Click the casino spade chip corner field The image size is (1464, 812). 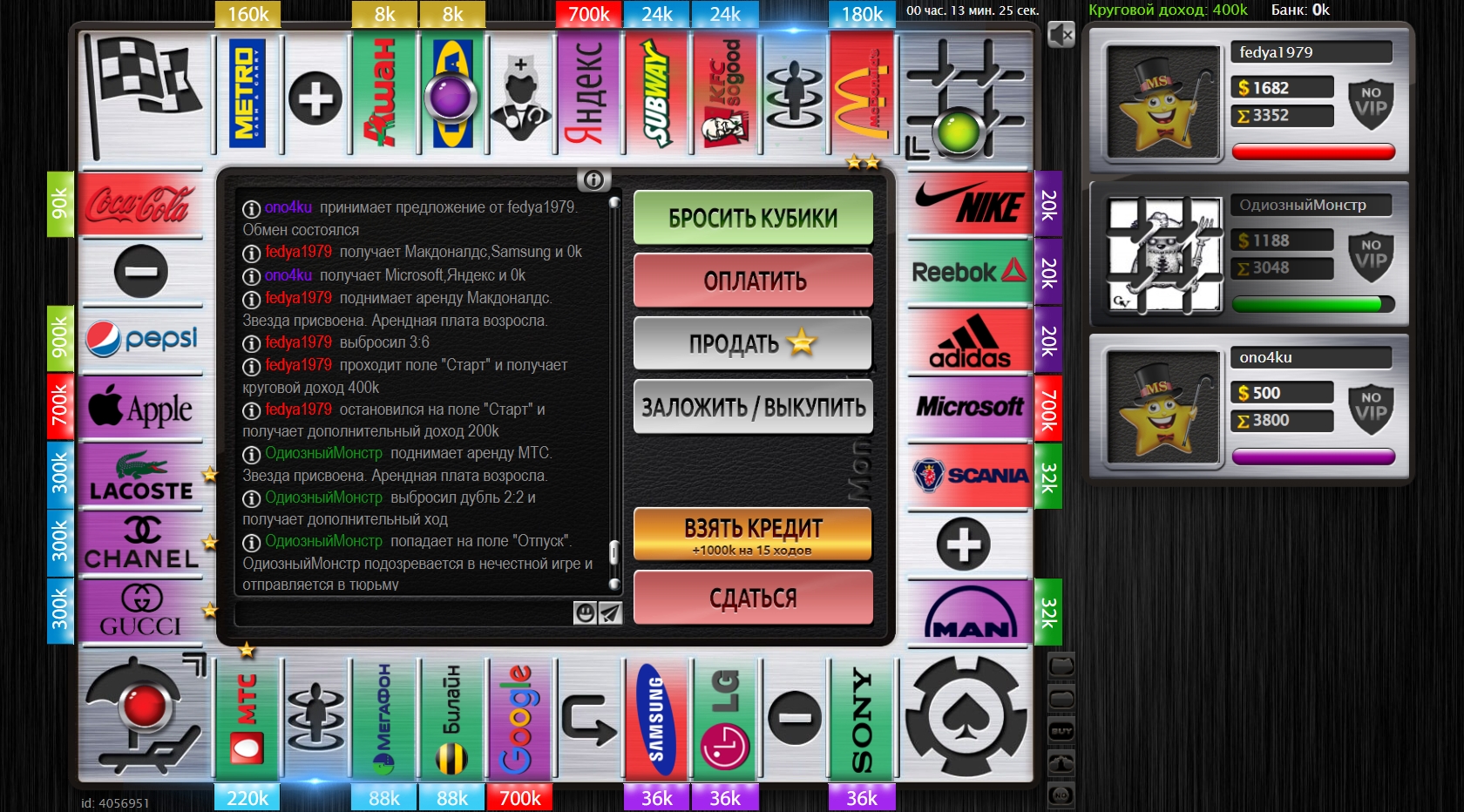click(965, 717)
